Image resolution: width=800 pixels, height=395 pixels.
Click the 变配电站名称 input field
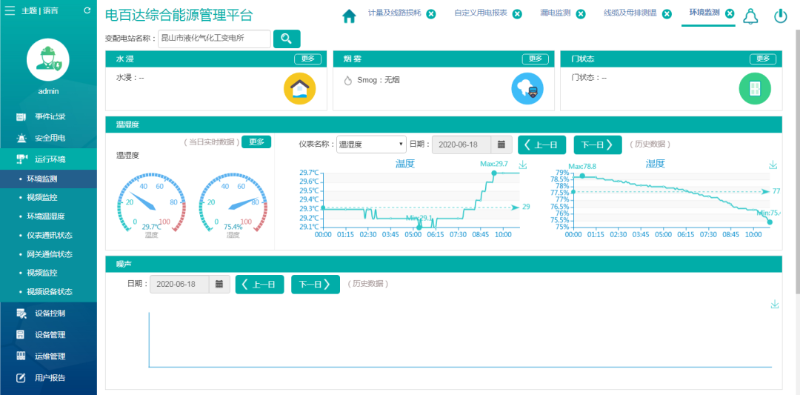[214, 39]
